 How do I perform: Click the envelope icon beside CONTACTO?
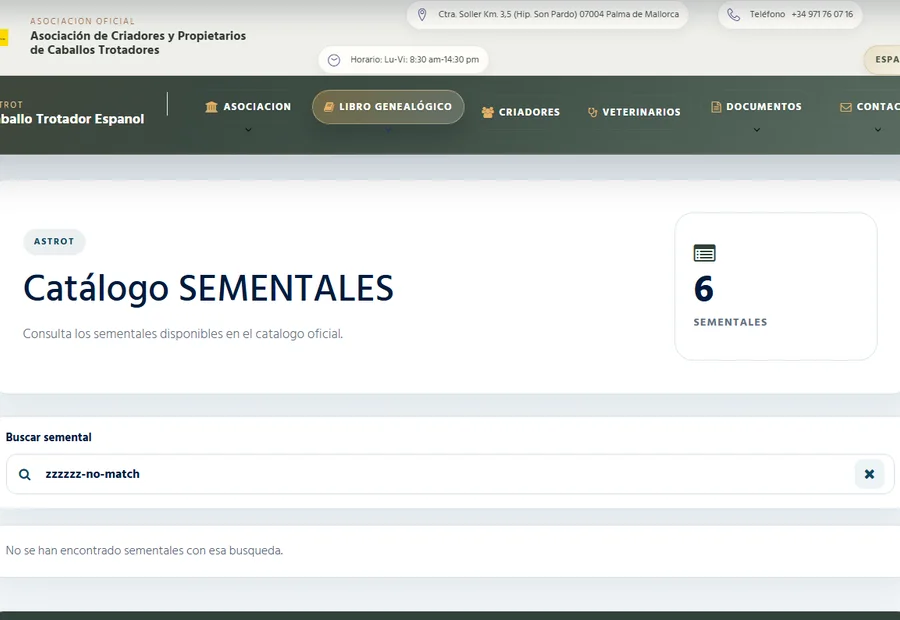pos(845,107)
